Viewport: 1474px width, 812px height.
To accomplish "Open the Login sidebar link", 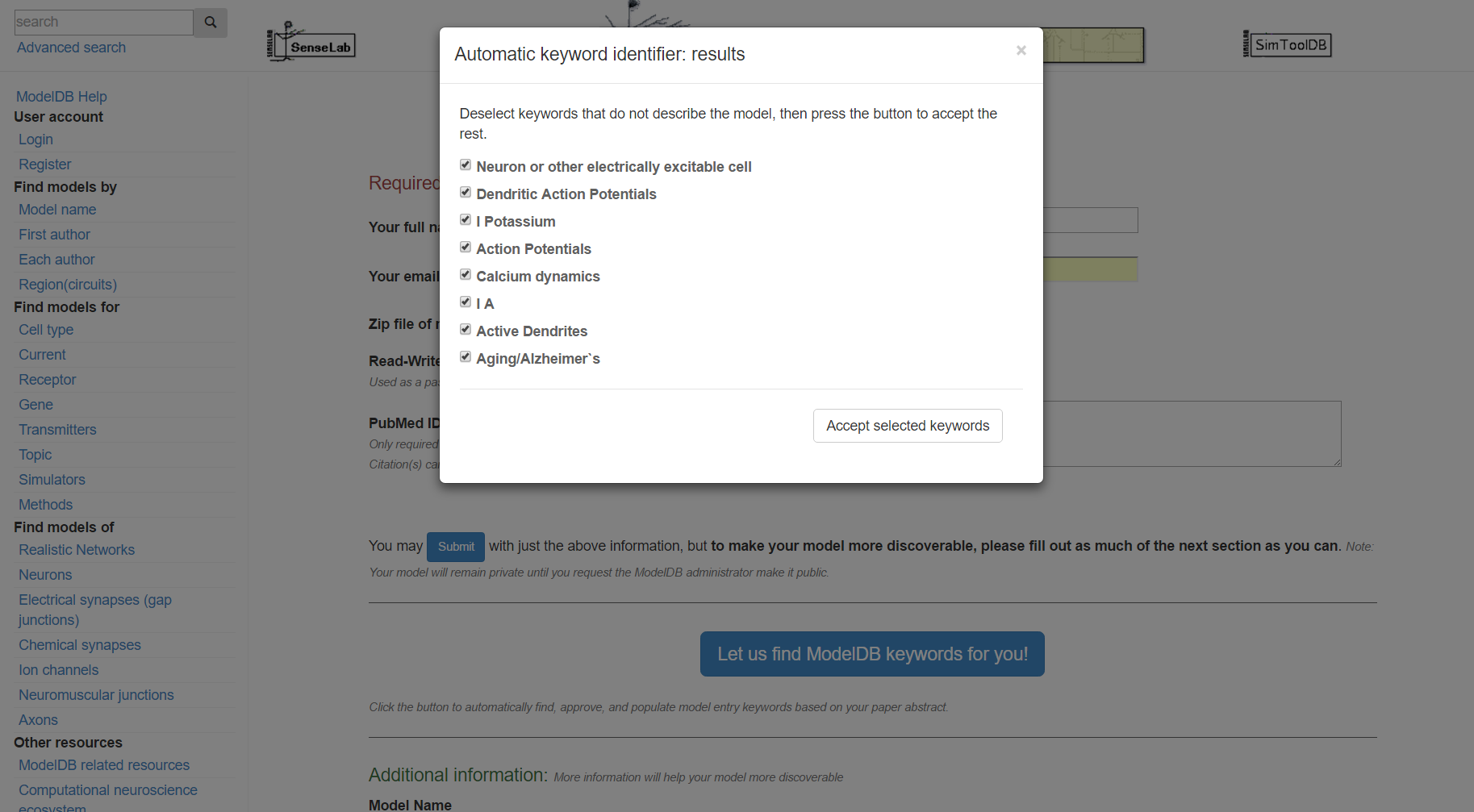I will (x=35, y=139).
